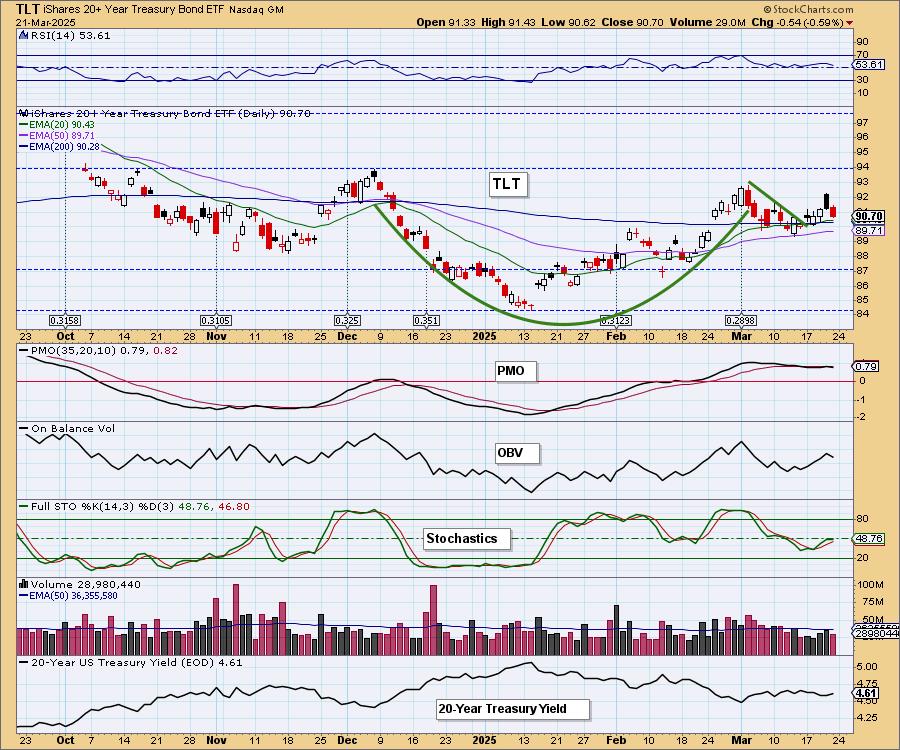Click the 0.351 yield label
The image size is (900, 750).
(x=426, y=320)
